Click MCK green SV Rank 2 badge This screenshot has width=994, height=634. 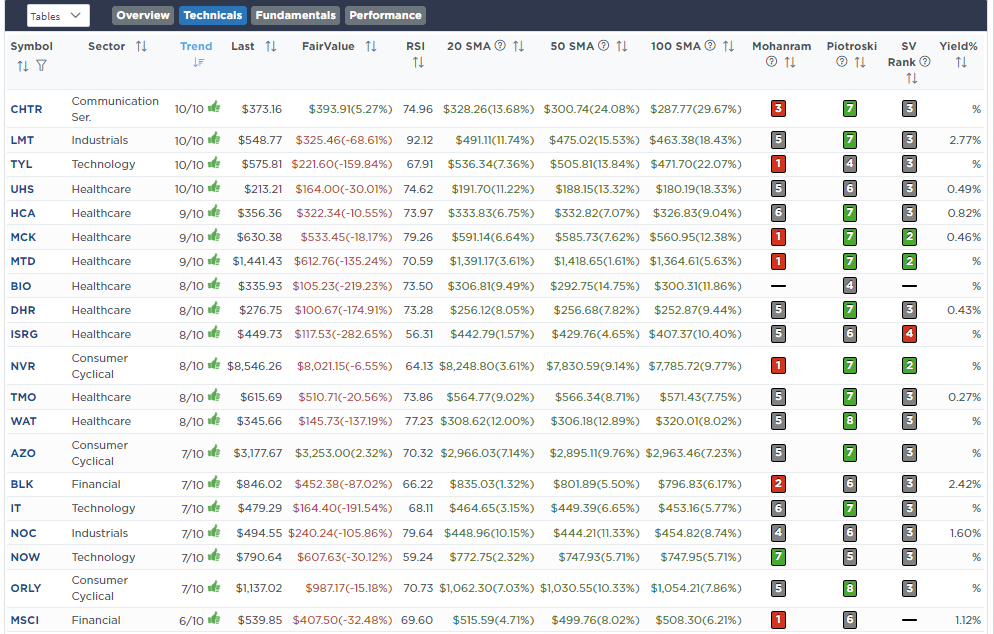909,236
